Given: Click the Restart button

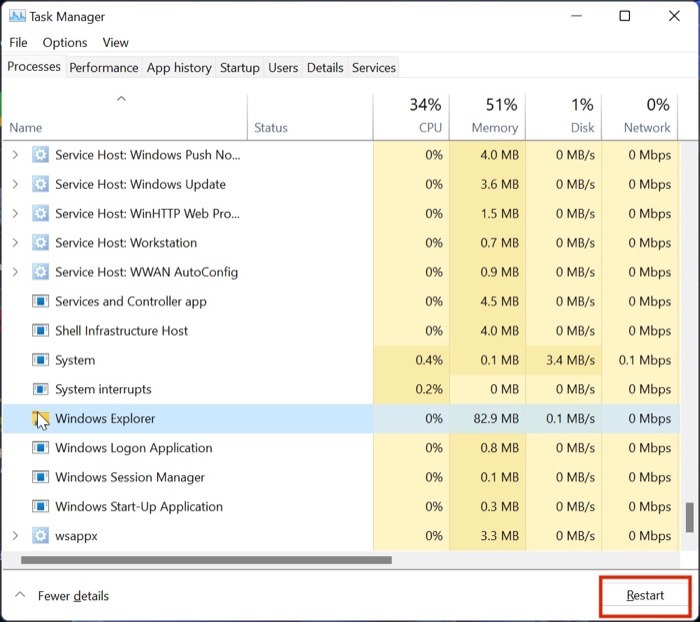Looking at the screenshot, I should click(645, 595).
